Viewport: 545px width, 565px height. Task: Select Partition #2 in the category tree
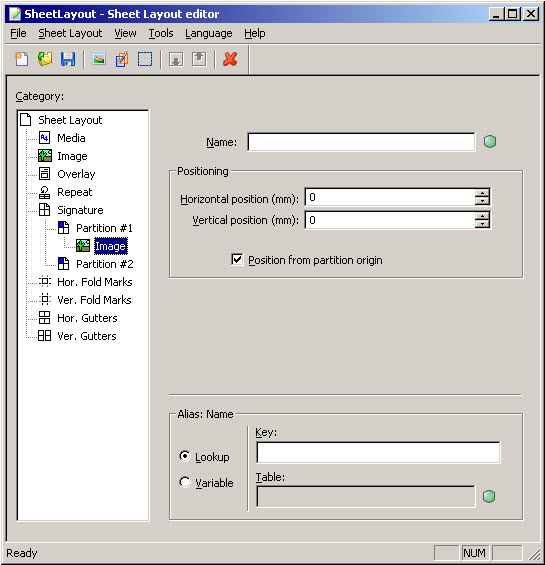click(x=105, y=264)
